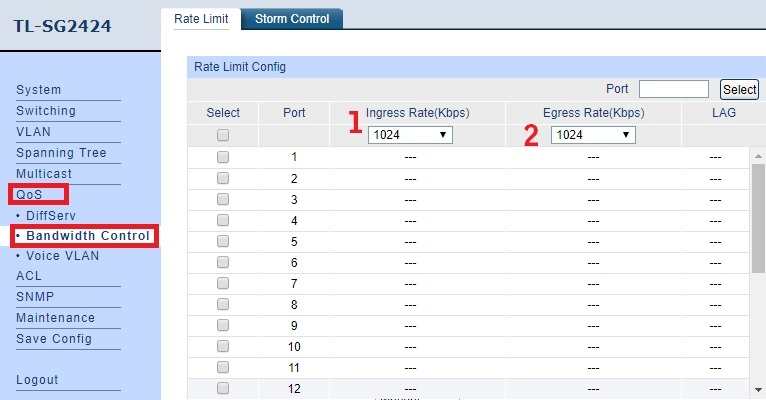Viewport: 766px width, 400px height.
Task: Open the ACL menu
Action: click(x=29, y=276)
